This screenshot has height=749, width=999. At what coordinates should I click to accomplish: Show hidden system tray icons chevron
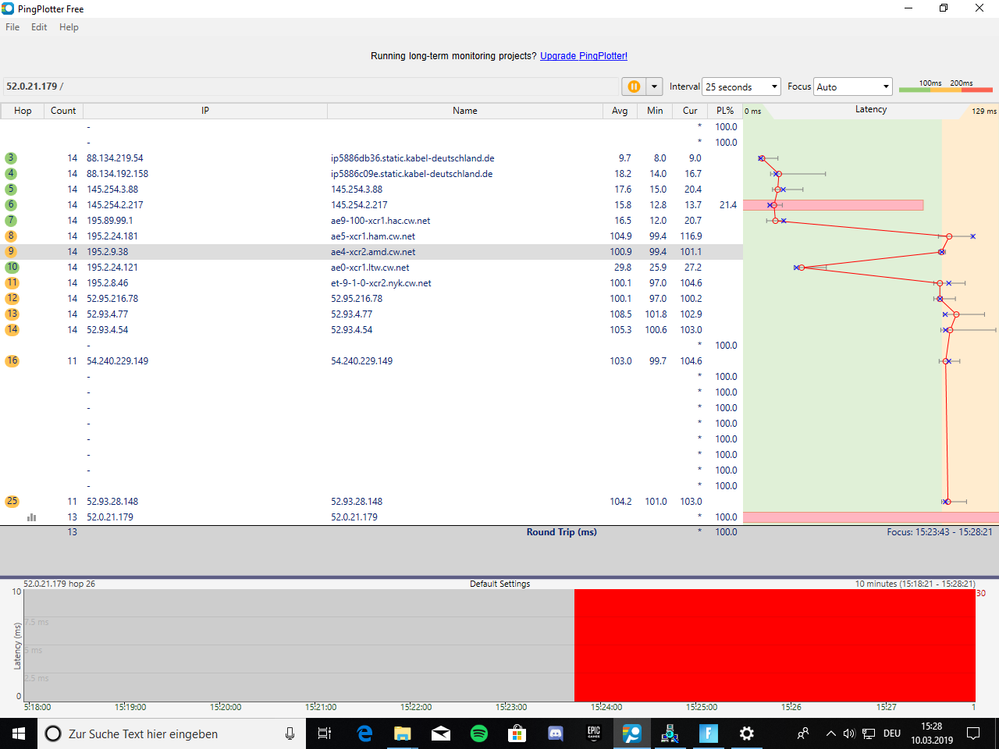(831, 734)
